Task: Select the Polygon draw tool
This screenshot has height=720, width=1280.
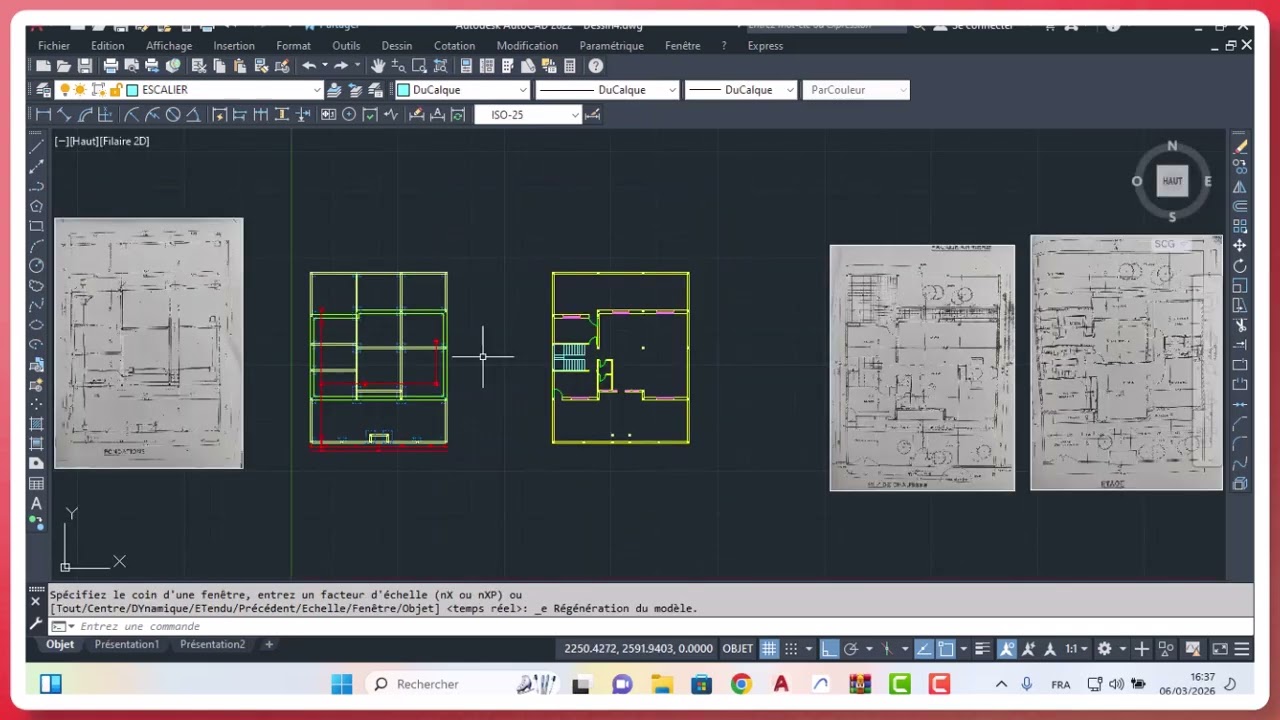Action: [x=37, y=206]
